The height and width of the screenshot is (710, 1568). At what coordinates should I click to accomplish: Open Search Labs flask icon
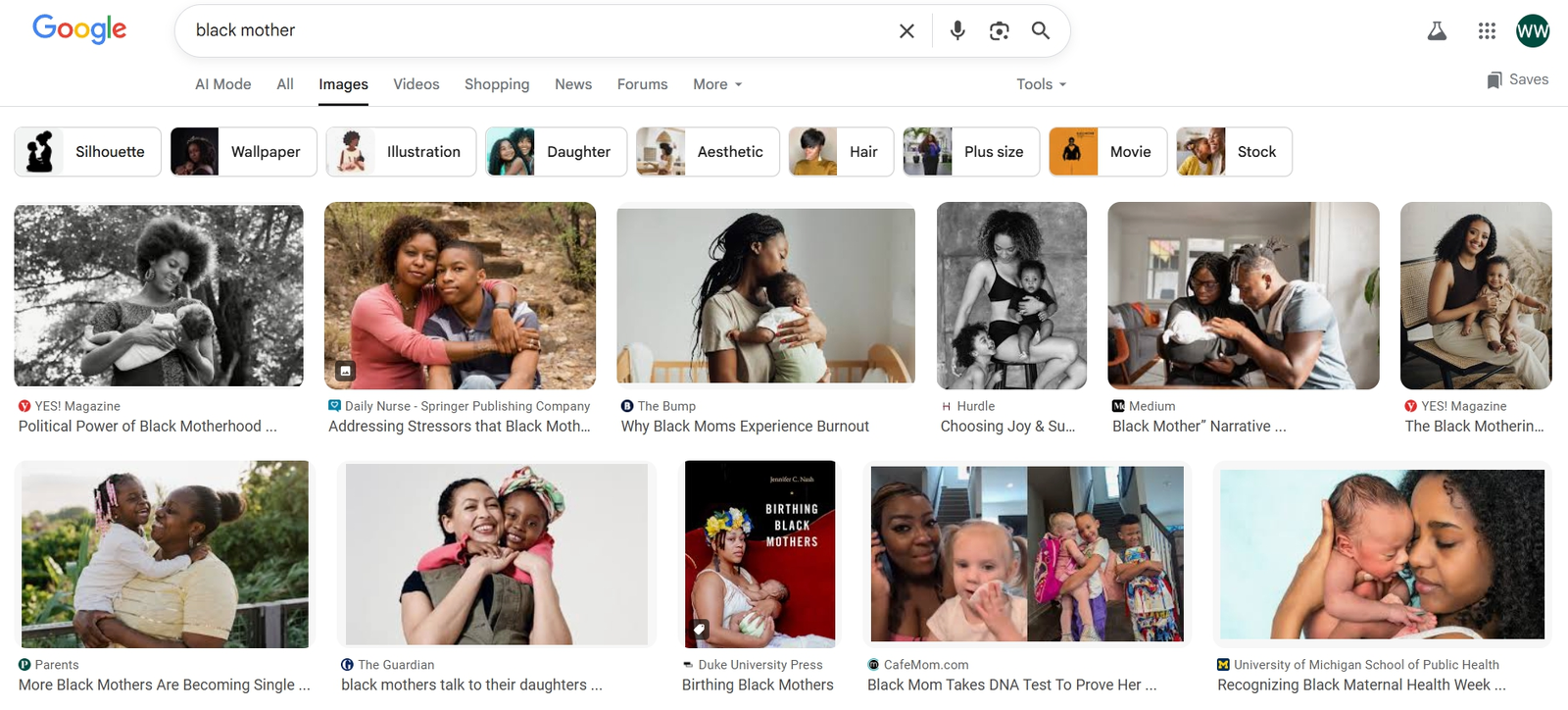pos(1437,31)
